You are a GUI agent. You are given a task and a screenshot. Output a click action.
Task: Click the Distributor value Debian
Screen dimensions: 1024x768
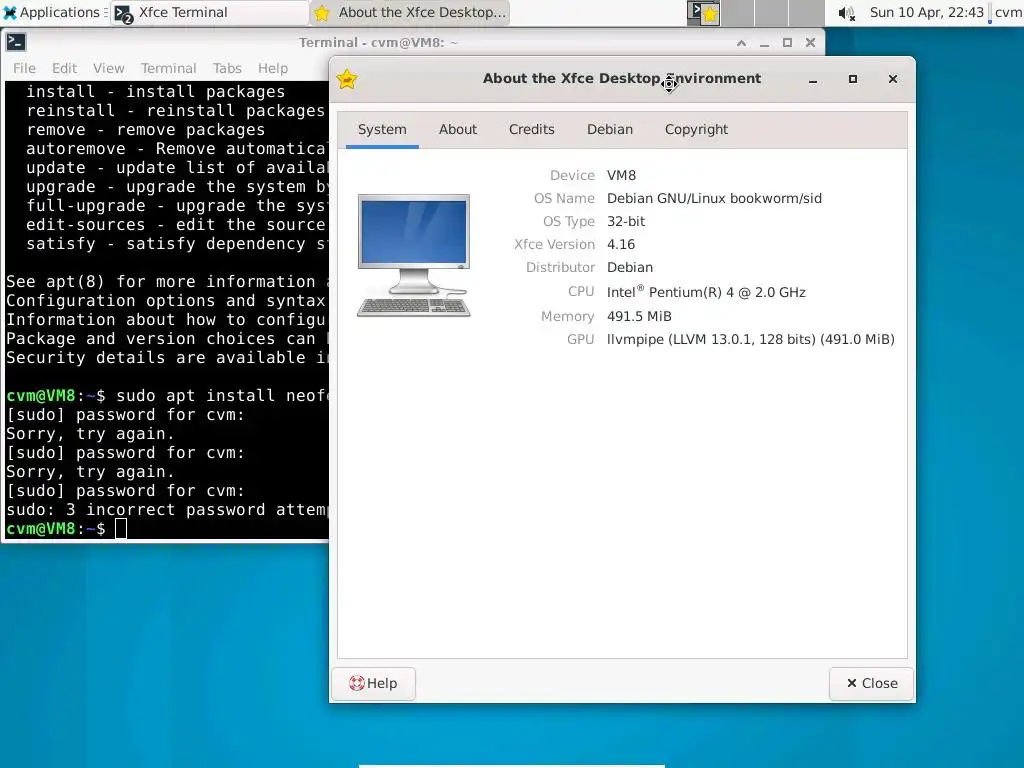pos(630,267)
